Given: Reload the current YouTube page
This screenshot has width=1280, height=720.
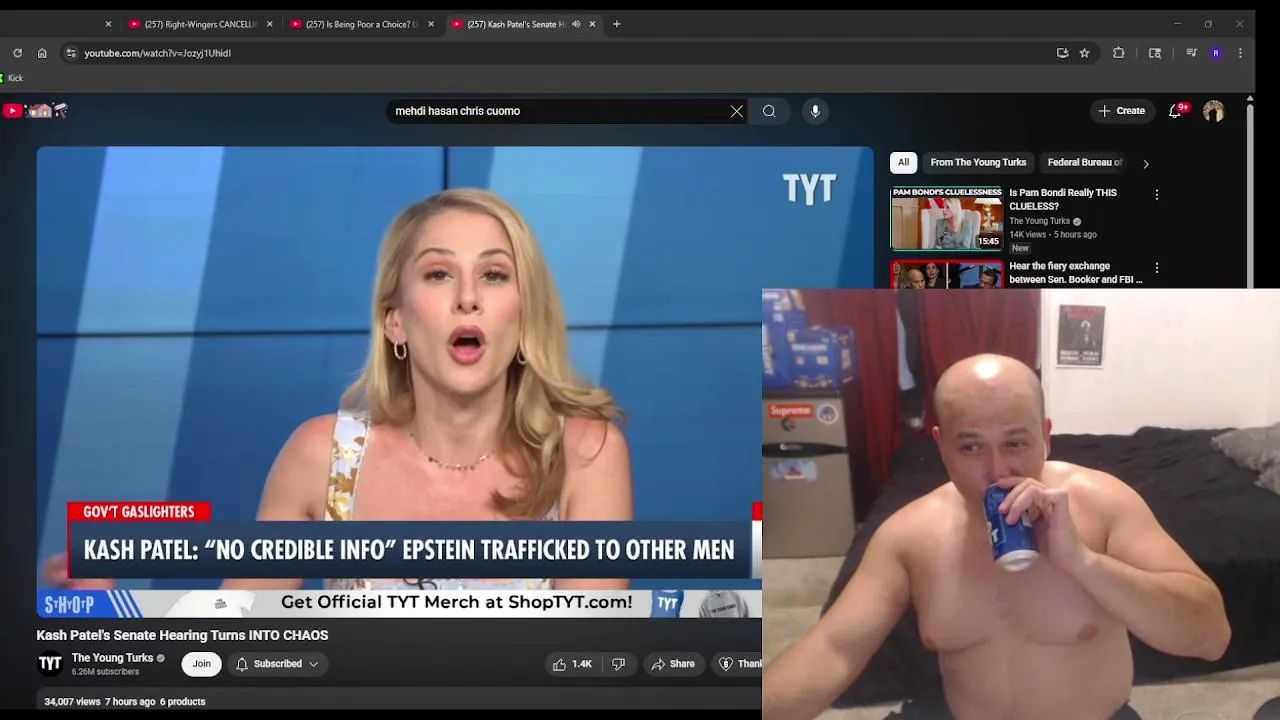Looking at the screenshot, I should point(17,53).
